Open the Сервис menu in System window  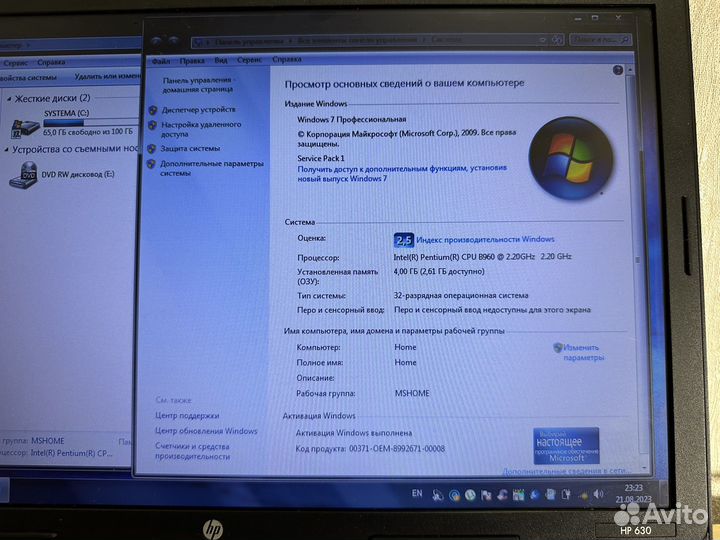pos(249,60)
